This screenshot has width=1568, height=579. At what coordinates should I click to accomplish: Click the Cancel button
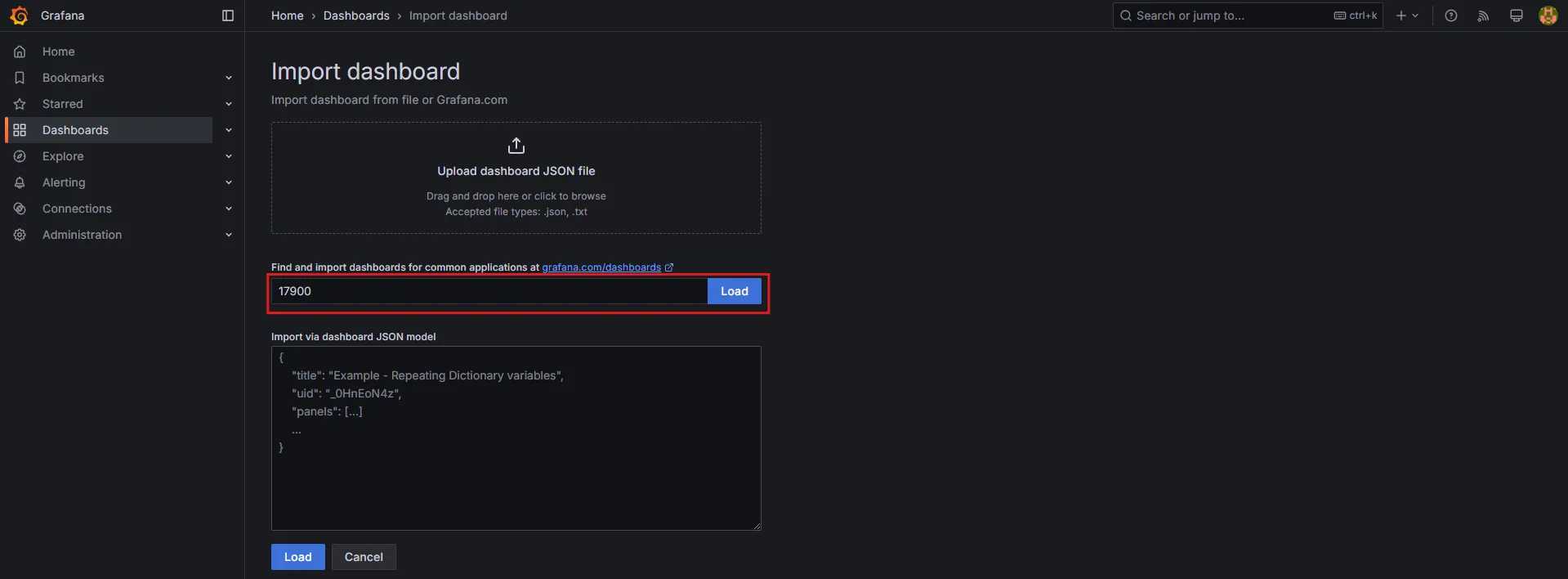[364, 557]
